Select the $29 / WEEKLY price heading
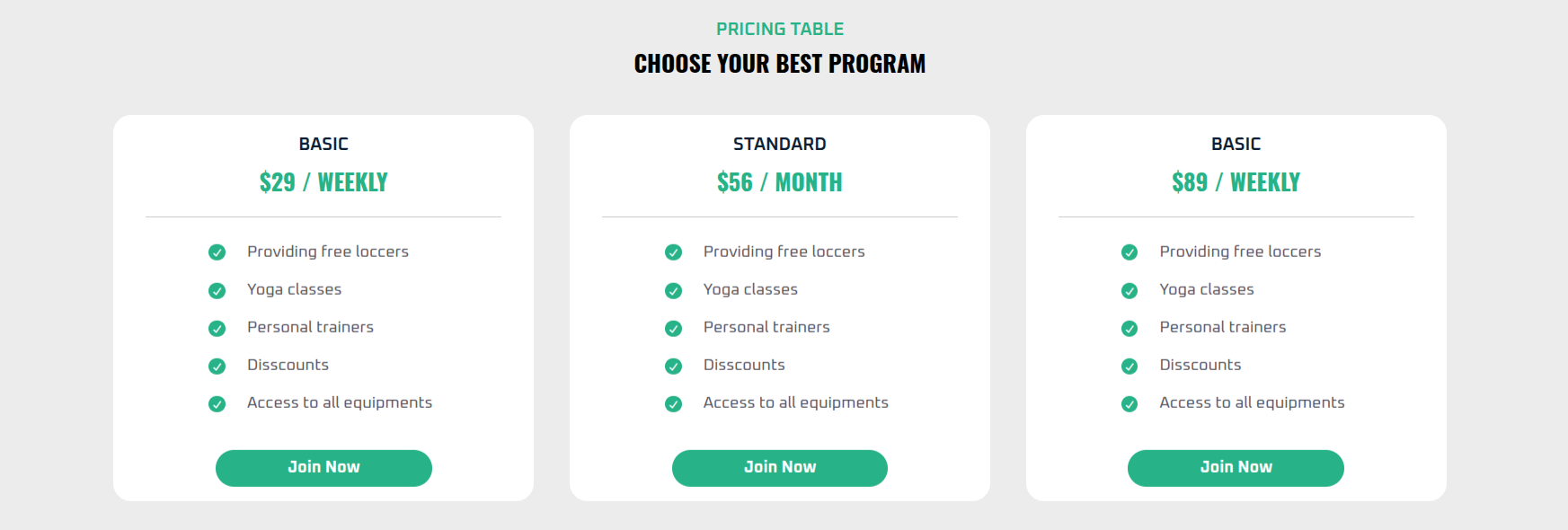This screenshot has height=530, width=1568. (323, 182)
